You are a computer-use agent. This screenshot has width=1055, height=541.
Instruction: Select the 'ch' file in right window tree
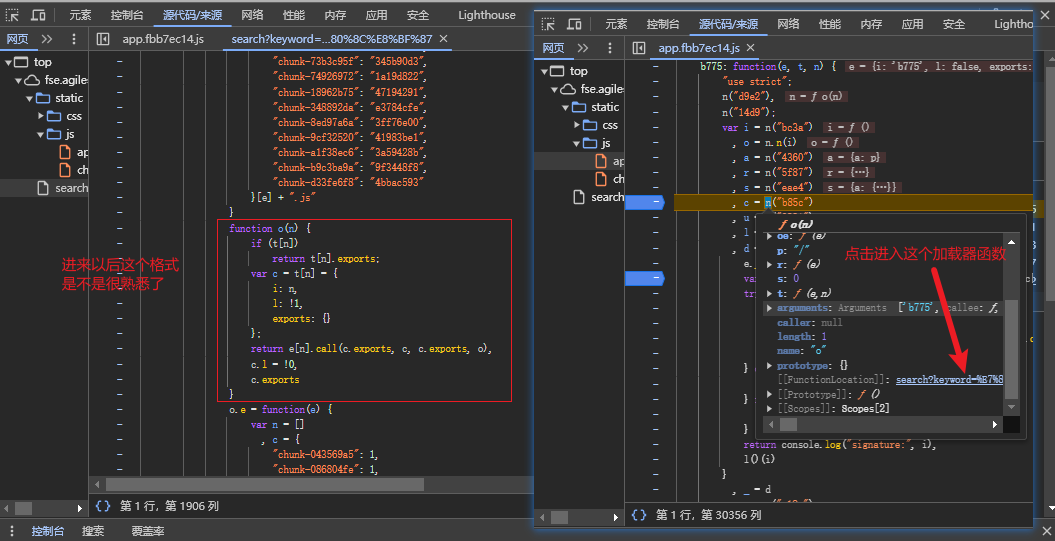click(609, 178)
